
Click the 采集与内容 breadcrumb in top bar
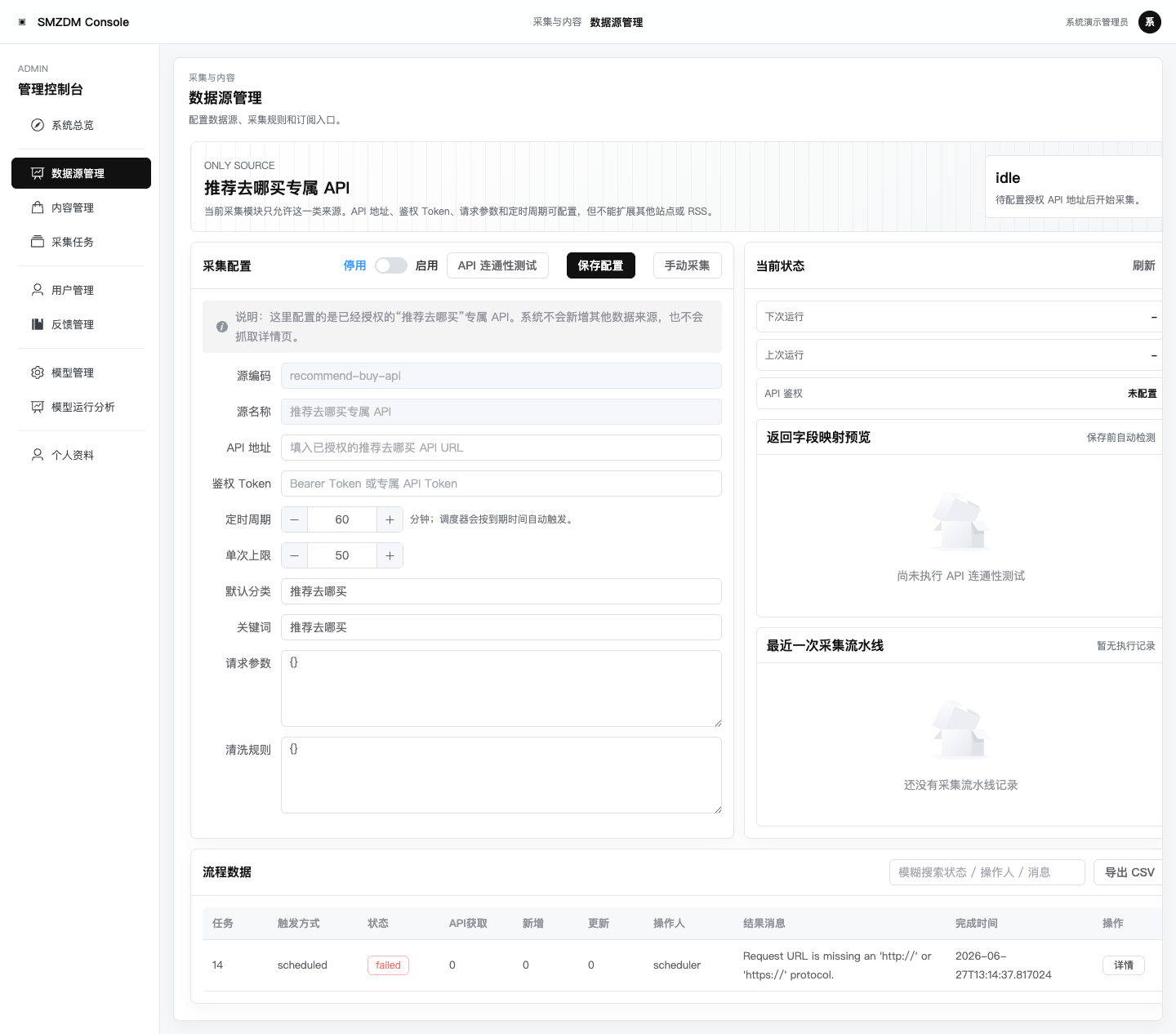[557, 22]
